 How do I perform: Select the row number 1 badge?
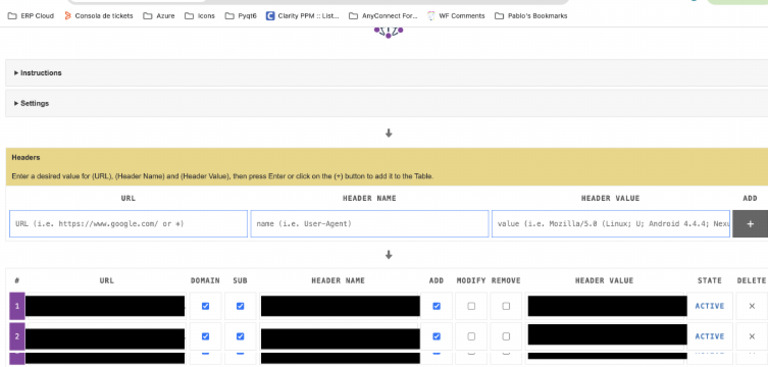(x=17, y=306)
